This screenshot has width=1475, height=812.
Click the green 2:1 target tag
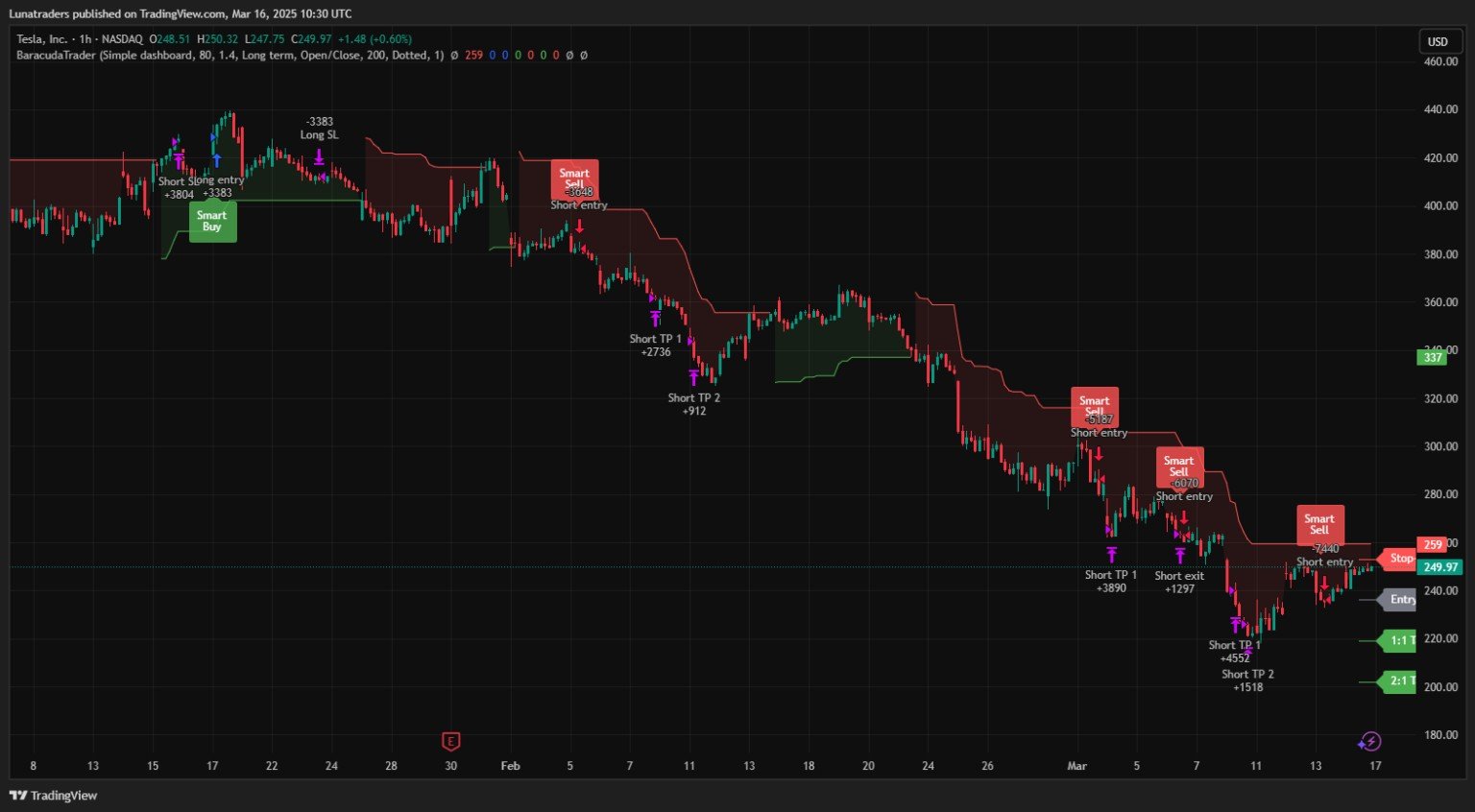tap(1397, 681)
